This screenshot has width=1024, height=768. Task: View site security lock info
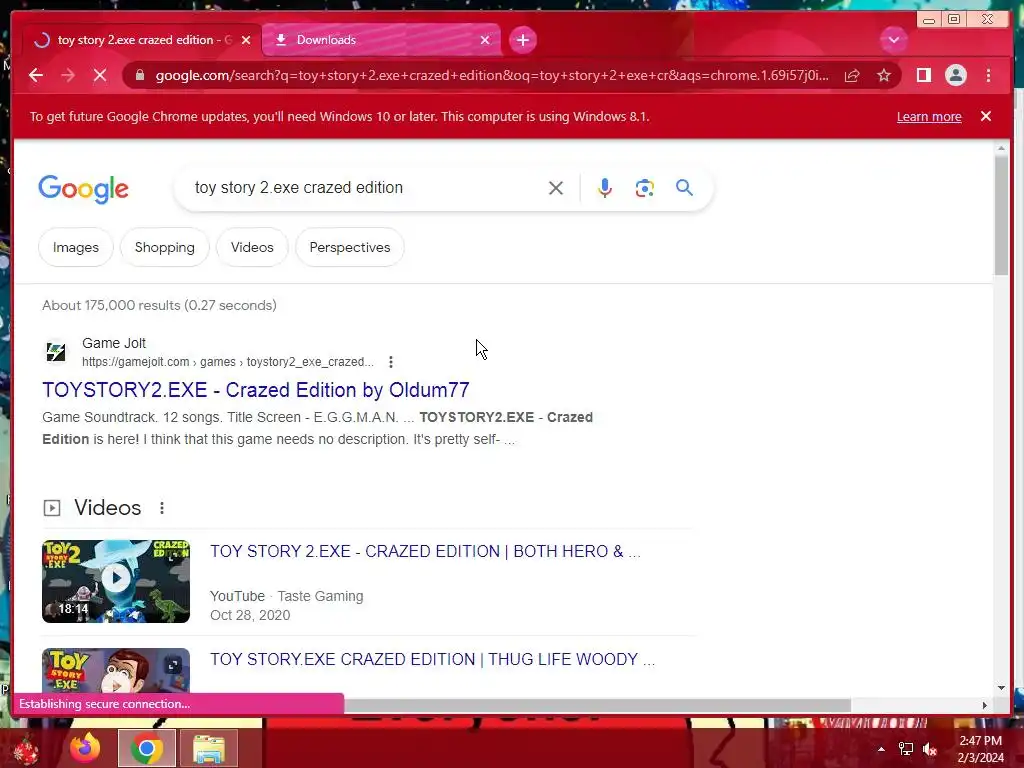coord(140,76)
